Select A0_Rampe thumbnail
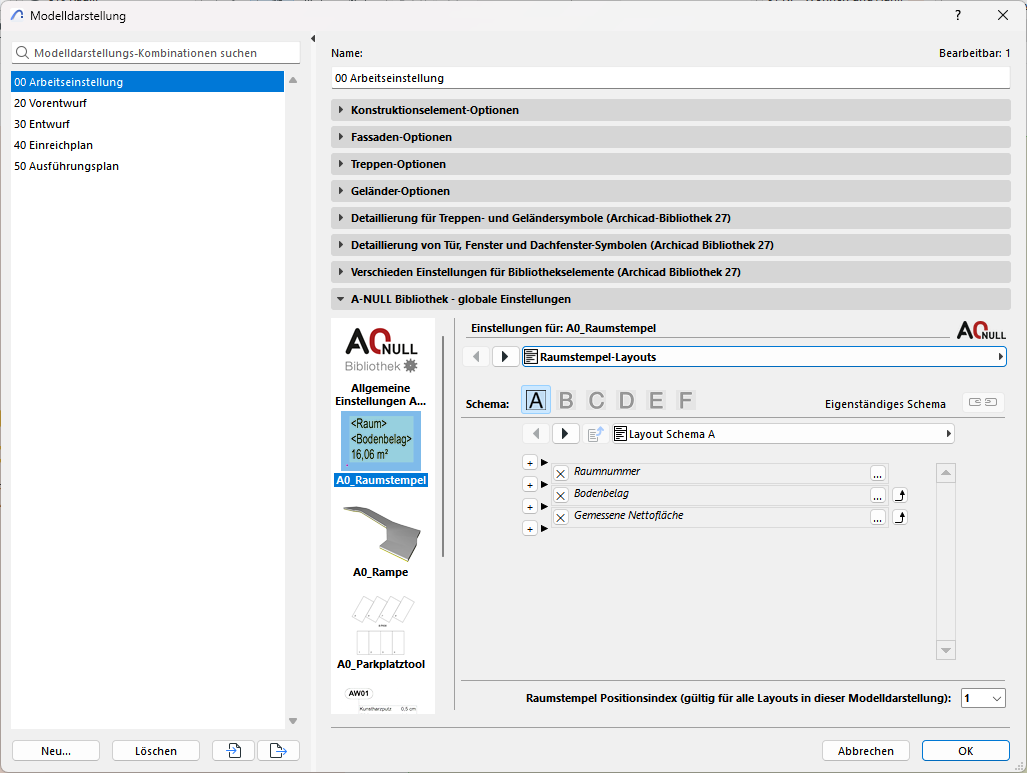This screenshot has height=773, width=1027. pos(381,541)
